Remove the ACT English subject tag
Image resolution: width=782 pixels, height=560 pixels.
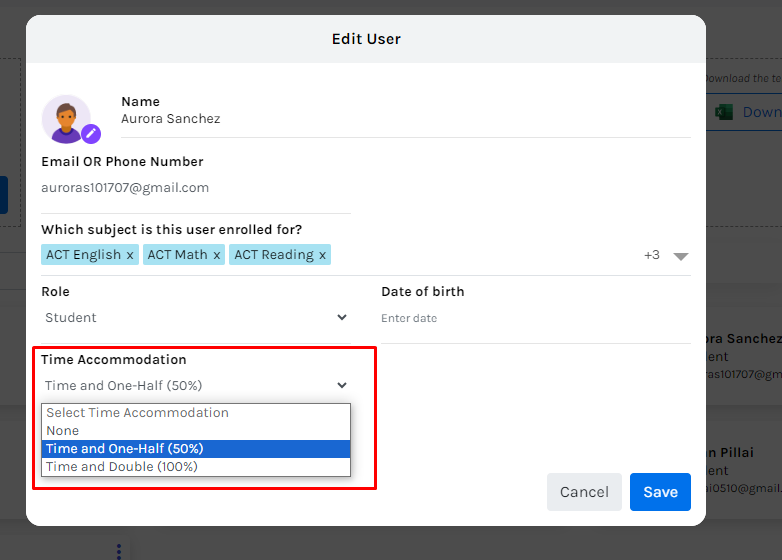click(129, 255)
